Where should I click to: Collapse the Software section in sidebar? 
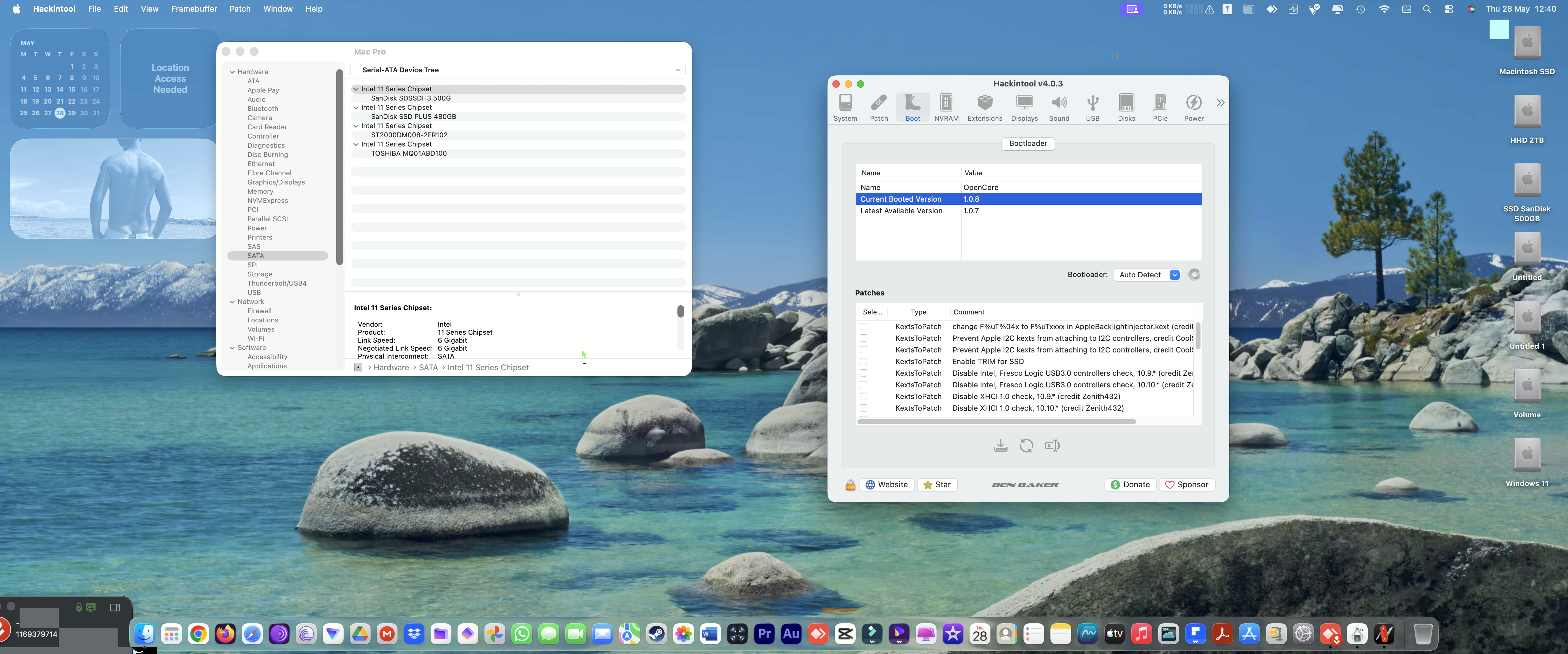click(232, 348)
